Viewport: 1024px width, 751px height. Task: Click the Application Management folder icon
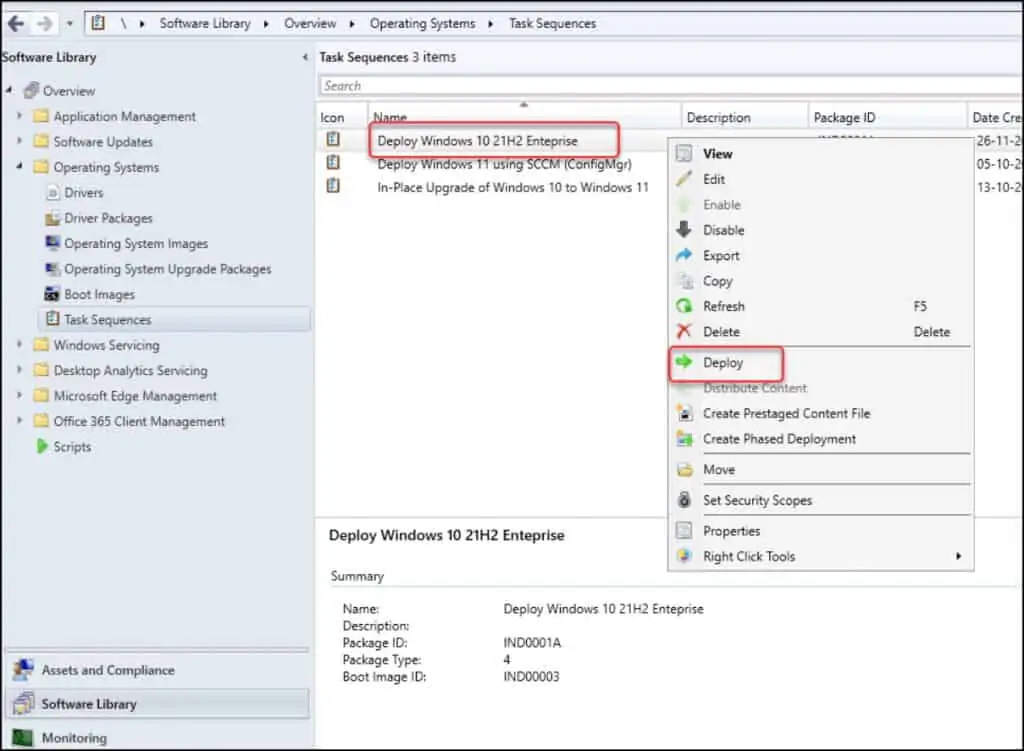[41, 116]
